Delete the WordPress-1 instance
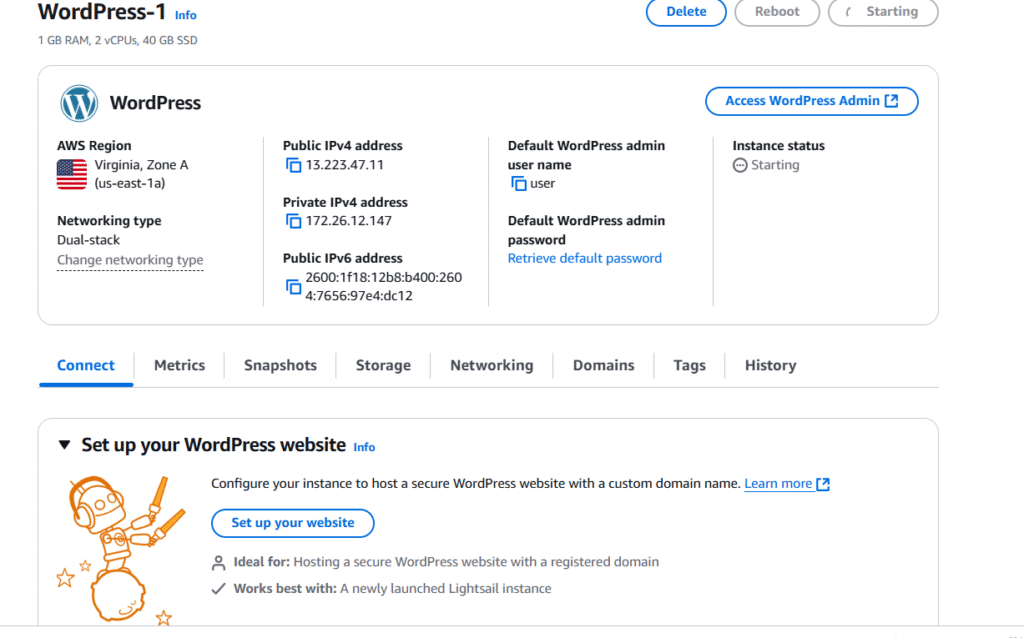This screenshot has height=638, width=1024. [686, 12]
